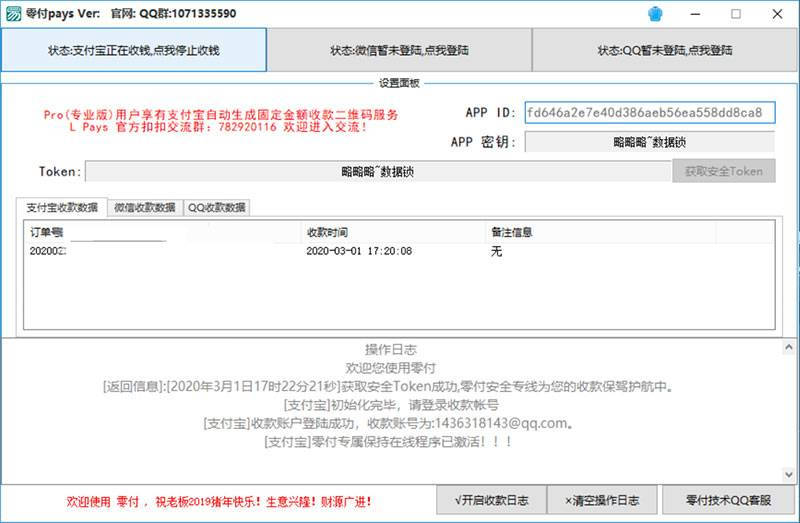
Task: Click ×清空操作日志 button
Action: [x=602, y=500]
